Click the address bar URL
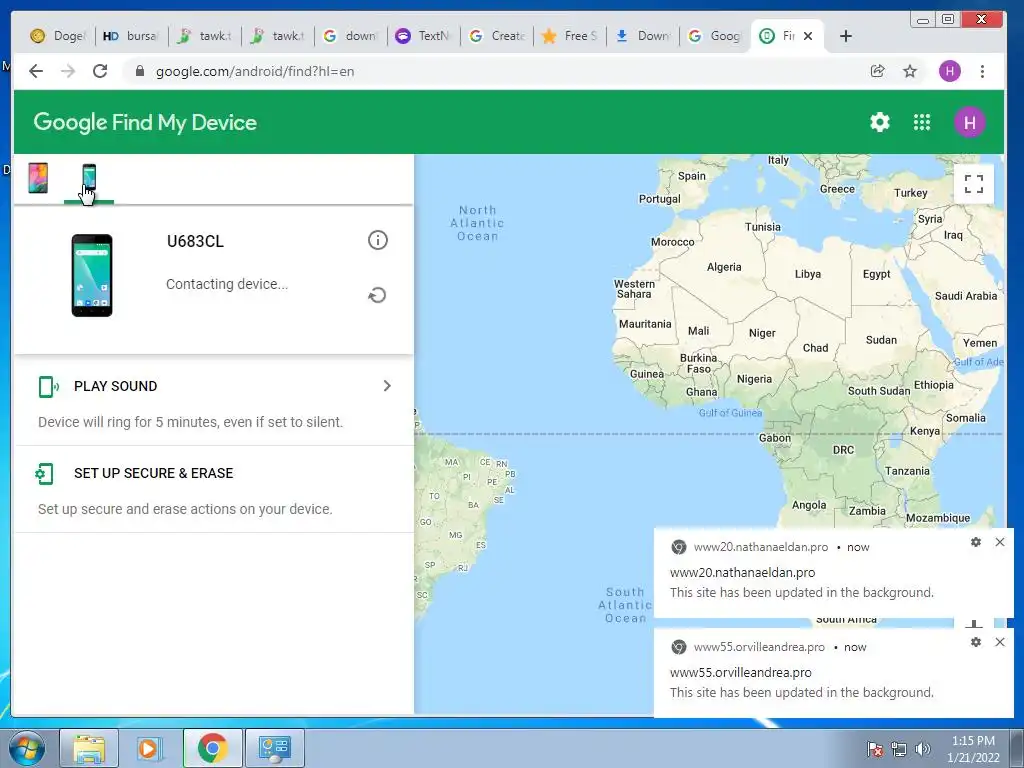The height and width of the screenshot is (768, 1024). coord(255,71)
